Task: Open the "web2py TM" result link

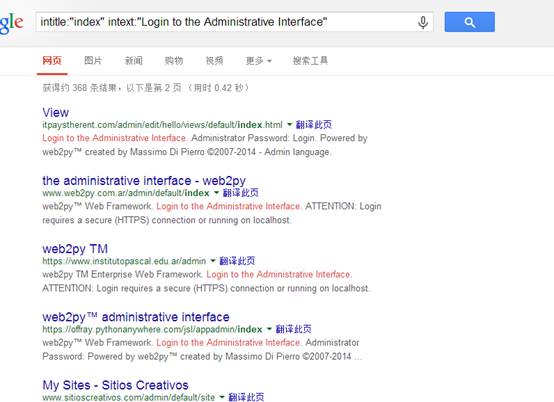Action: coord(75,249)
